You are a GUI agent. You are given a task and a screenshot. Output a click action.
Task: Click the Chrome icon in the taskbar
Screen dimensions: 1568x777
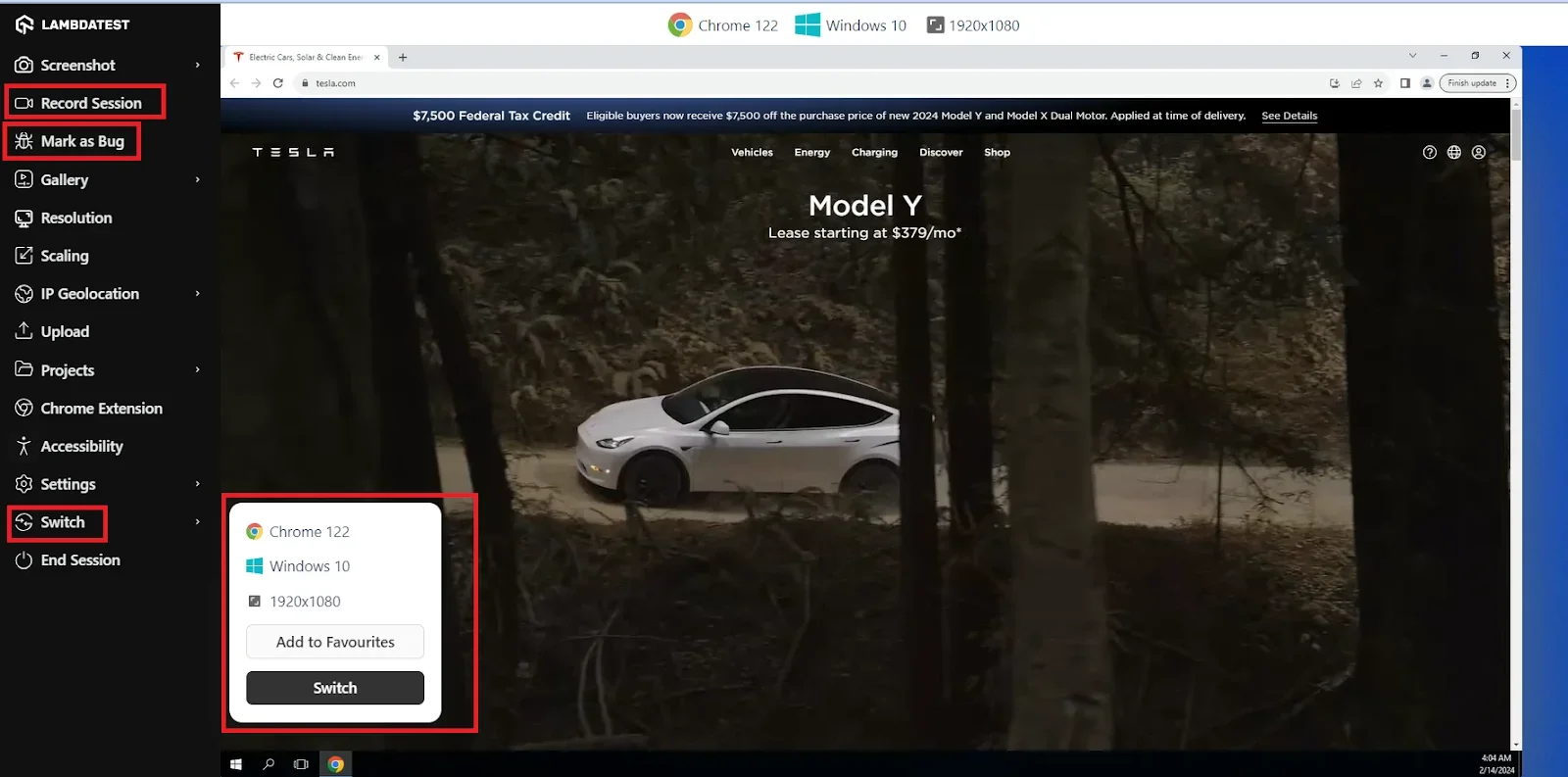tap(336, 764)
